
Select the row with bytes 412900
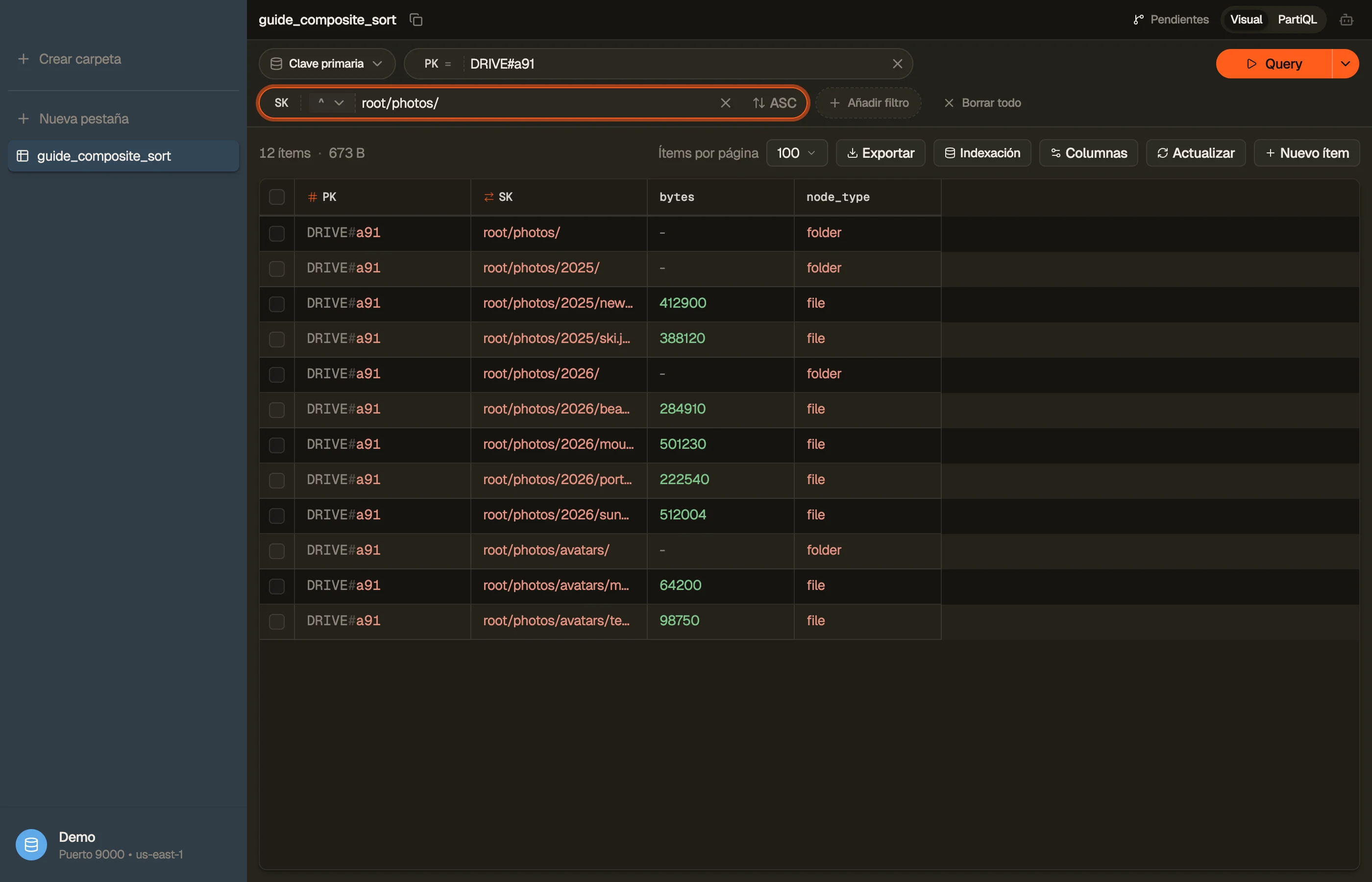pos(276,304)
